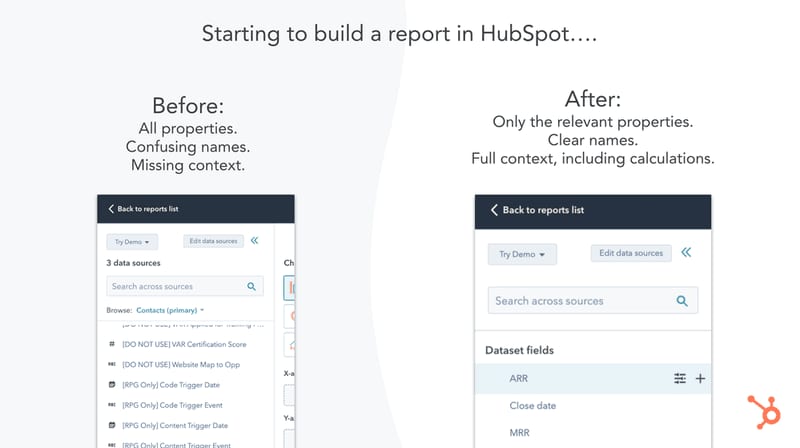Screen dimensions: 800x448
Task: Collapse the After sidebar with the double-chevron icon
Action: tap(686, 252)
